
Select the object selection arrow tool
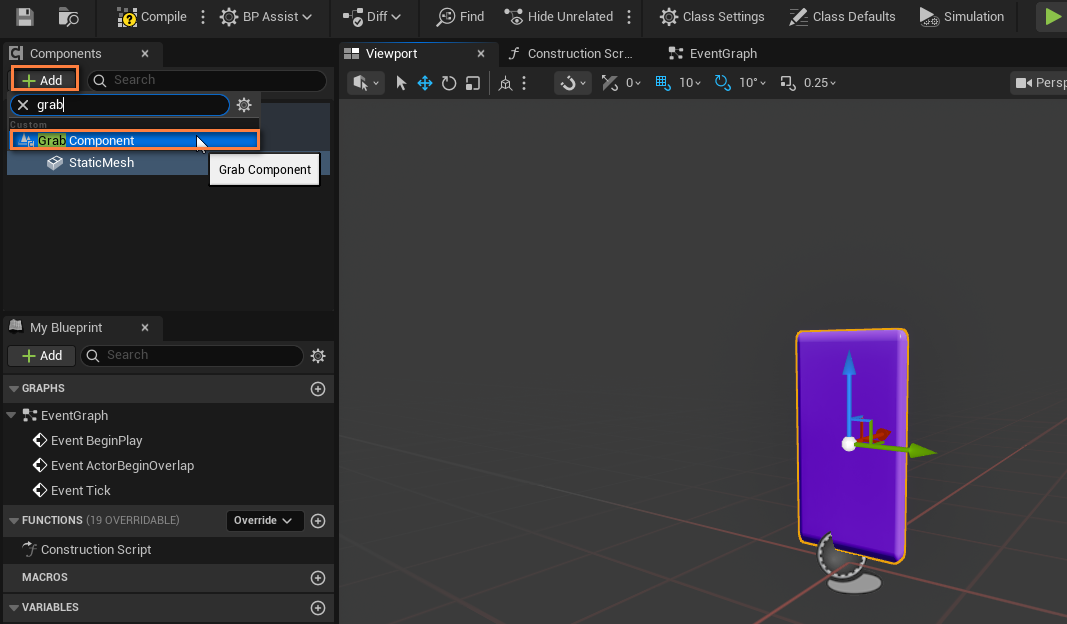[401, 82]
